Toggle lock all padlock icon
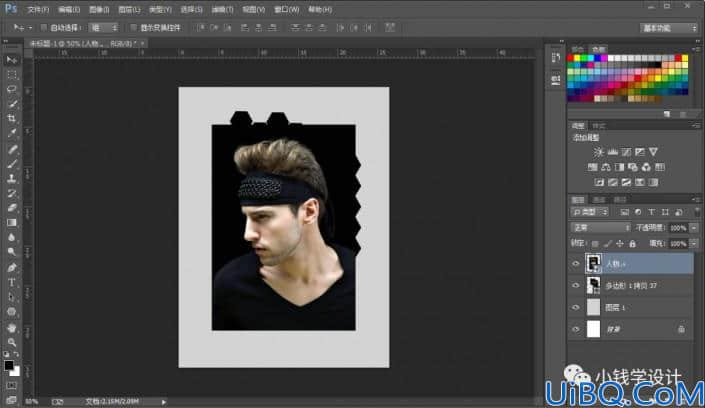 point(633,244)
